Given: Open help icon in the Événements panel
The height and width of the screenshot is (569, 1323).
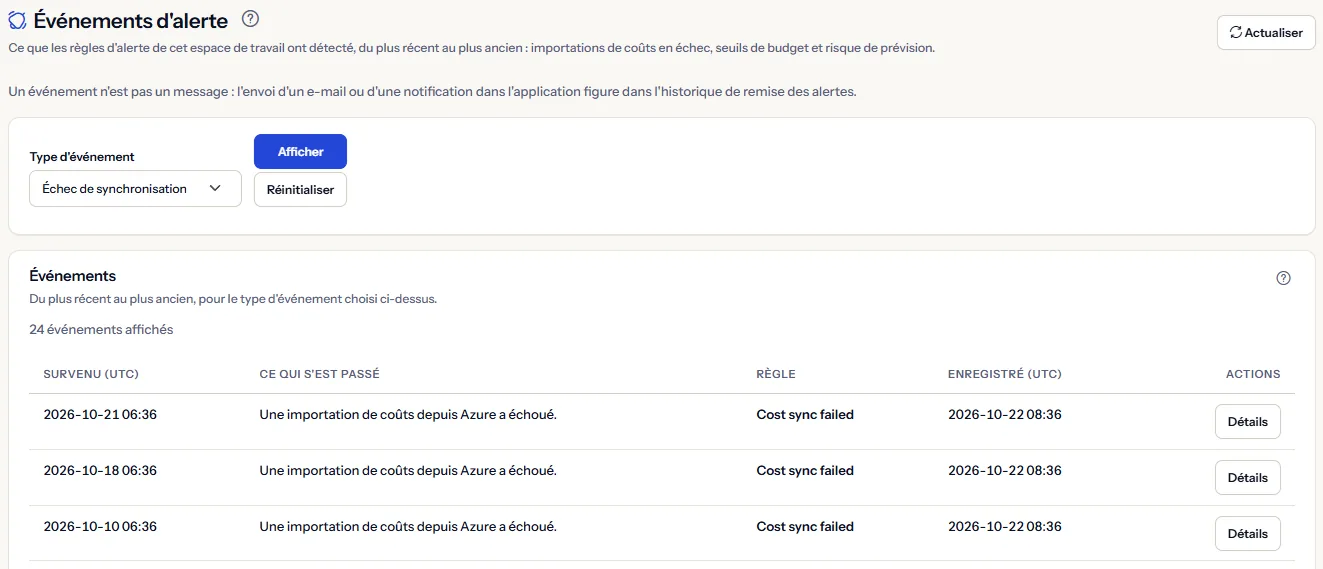Looking at the screenshot, I should [1284, 278].
